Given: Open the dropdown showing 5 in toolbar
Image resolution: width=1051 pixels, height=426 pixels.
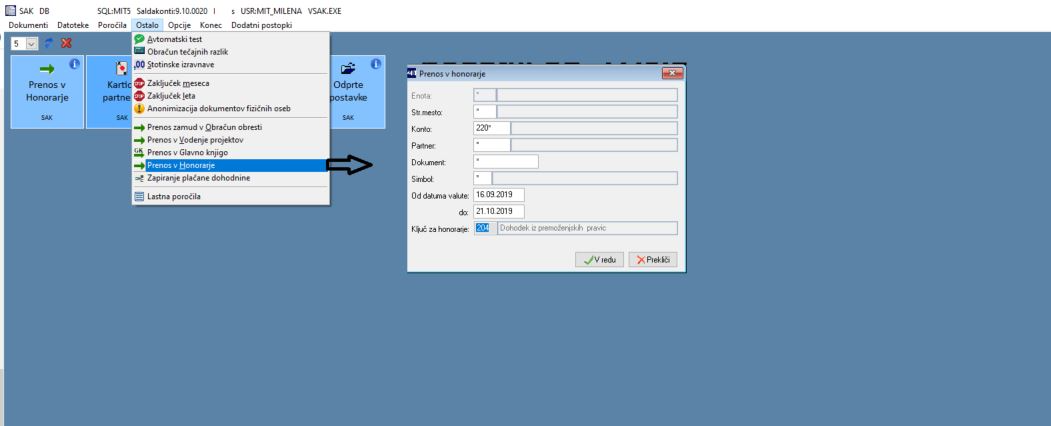Looking at the screenshot, I should [32, 43].
